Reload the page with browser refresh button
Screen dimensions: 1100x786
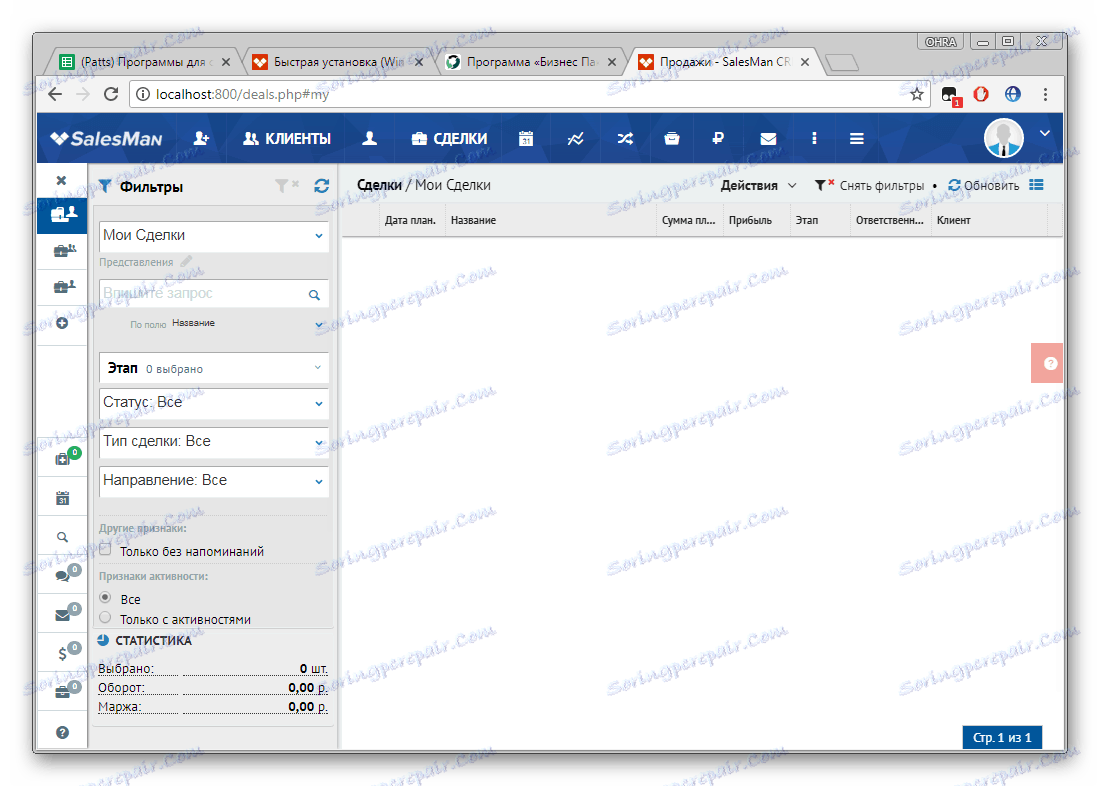click(111, 94)
